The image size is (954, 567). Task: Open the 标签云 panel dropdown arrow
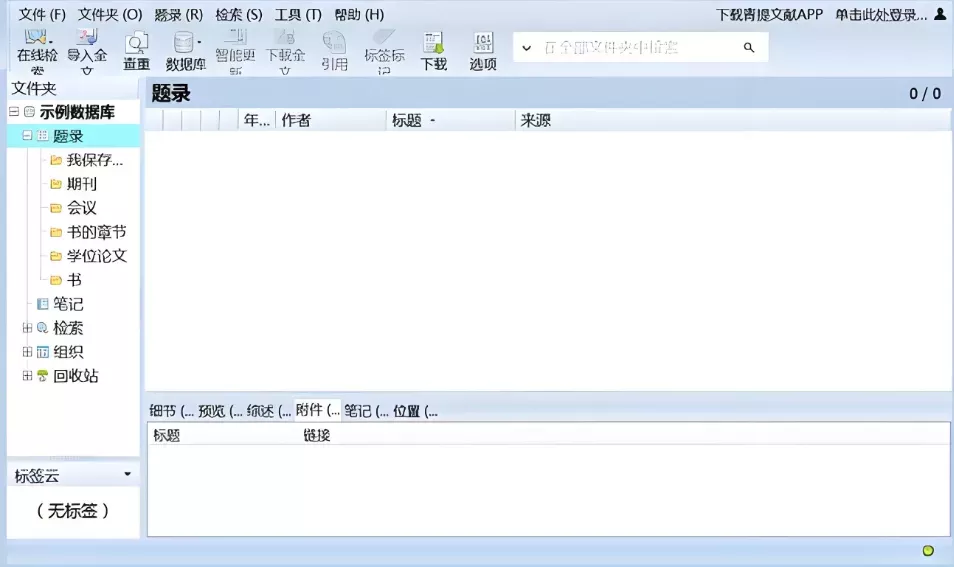tap(127, 475)
